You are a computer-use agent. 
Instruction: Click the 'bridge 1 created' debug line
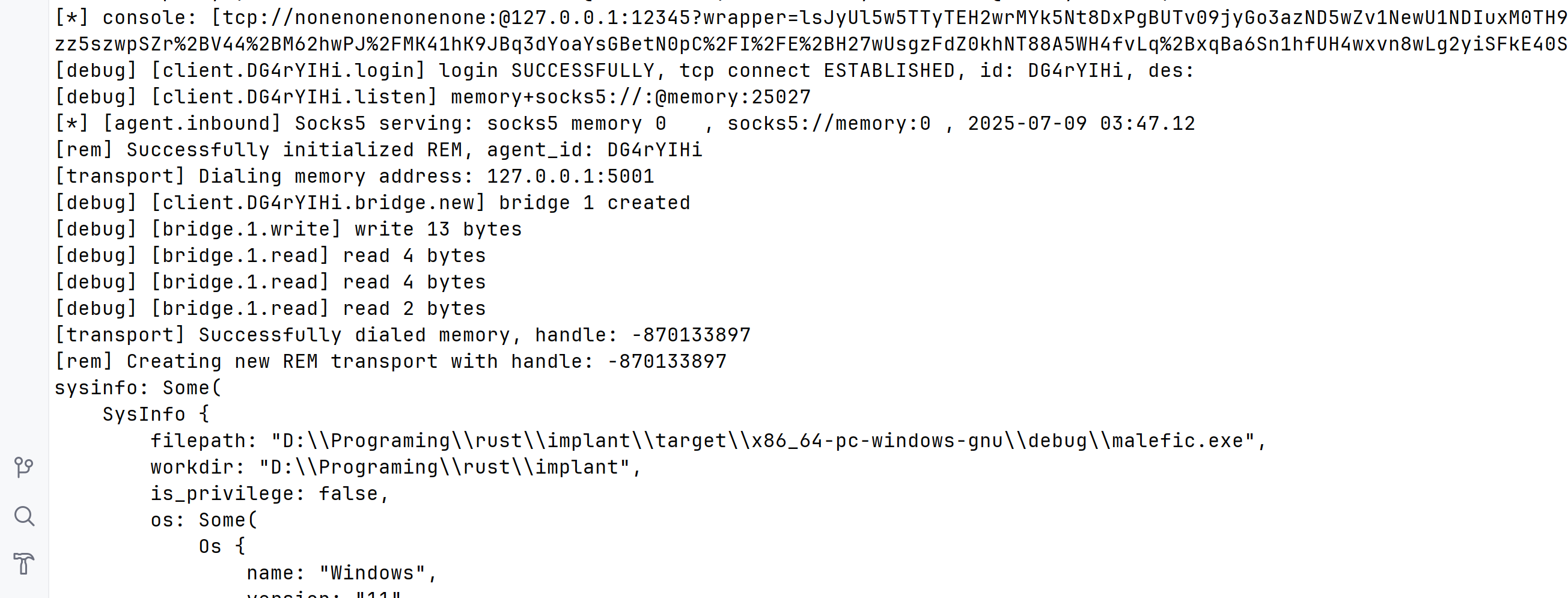373,203
